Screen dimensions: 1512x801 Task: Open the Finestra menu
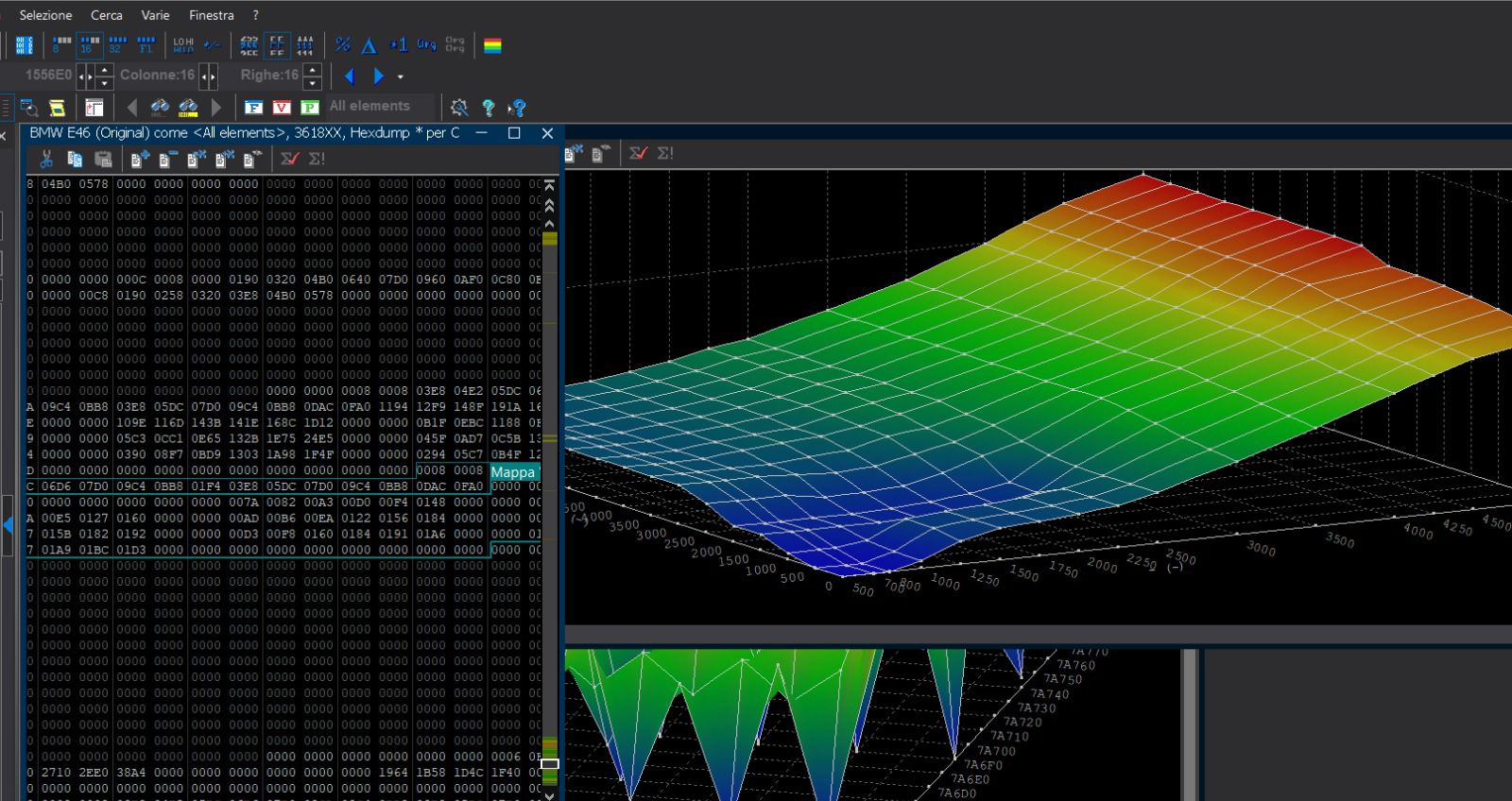[x=211, y=15]
